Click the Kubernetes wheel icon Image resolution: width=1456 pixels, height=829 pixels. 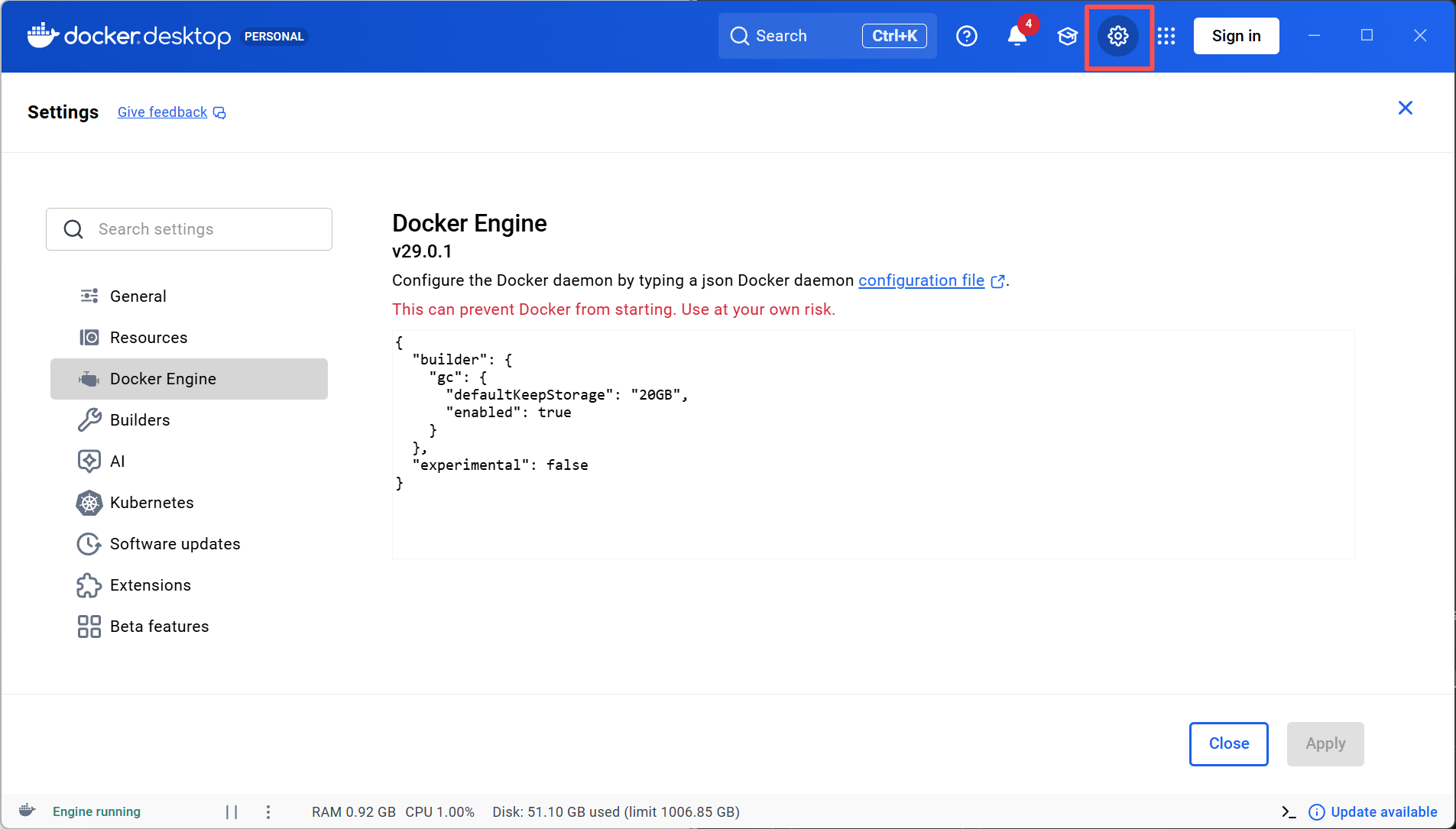(89, 502)
